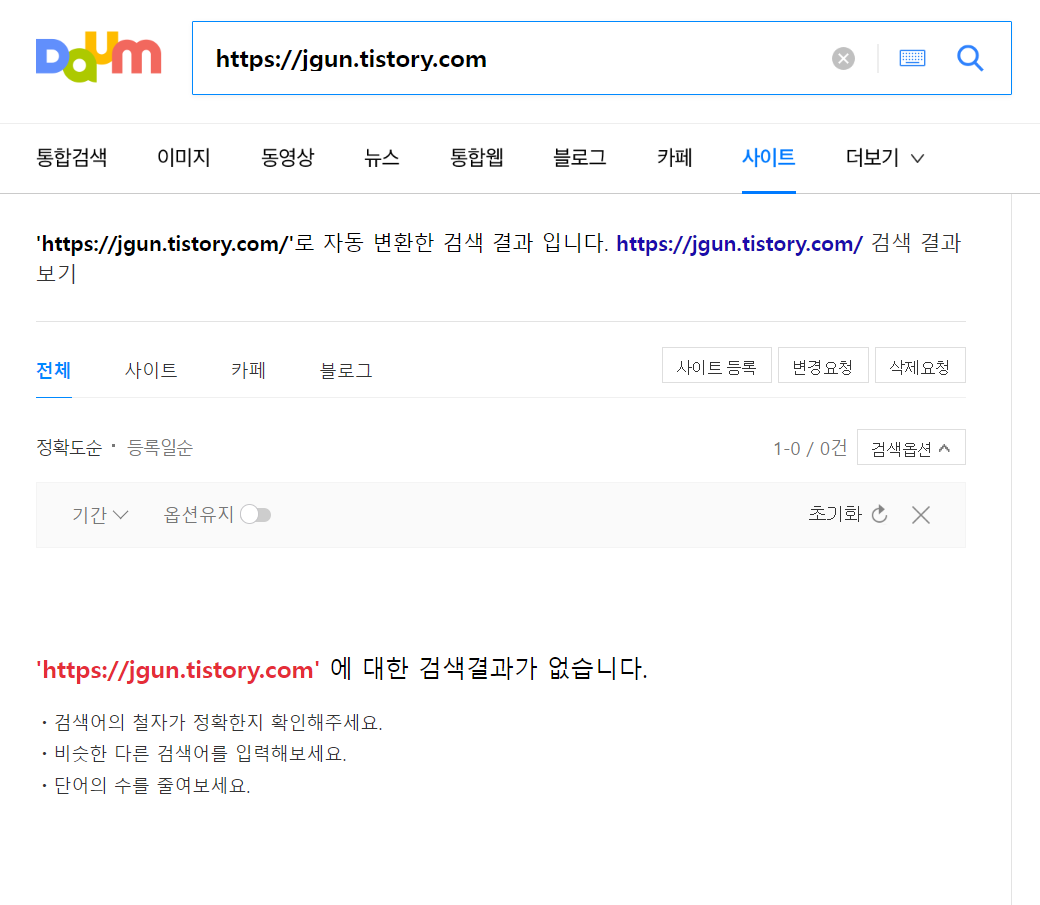This screenshot has height=905, width=1040.
Task: Collapse the 검색옵션 panel
Action: (x=911, y=448)
